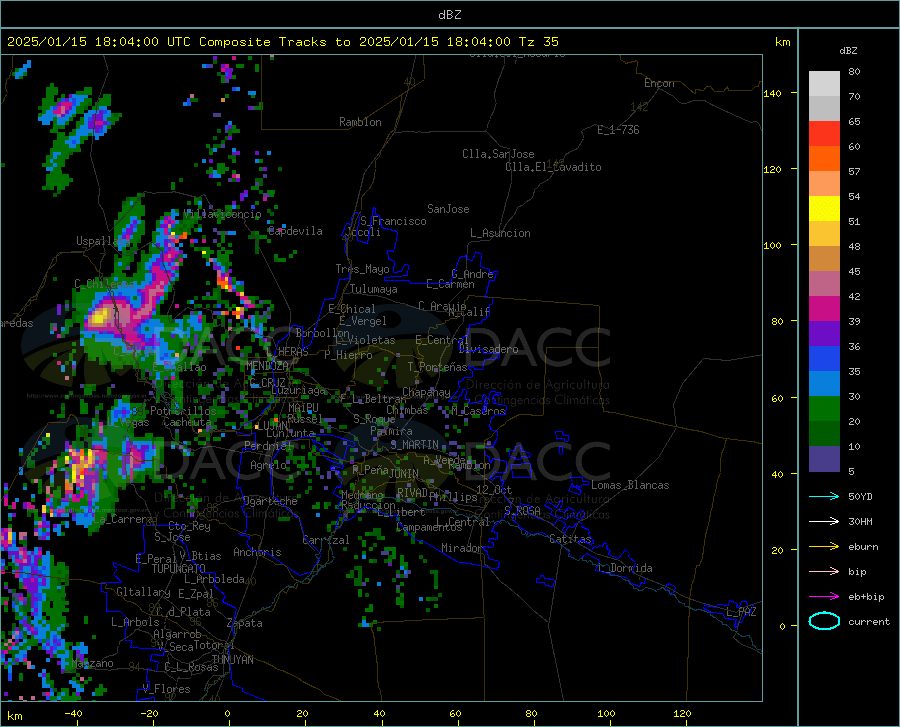
Task: Select the Clla.El_Cavadito label on the map
Action: (553, 167)
